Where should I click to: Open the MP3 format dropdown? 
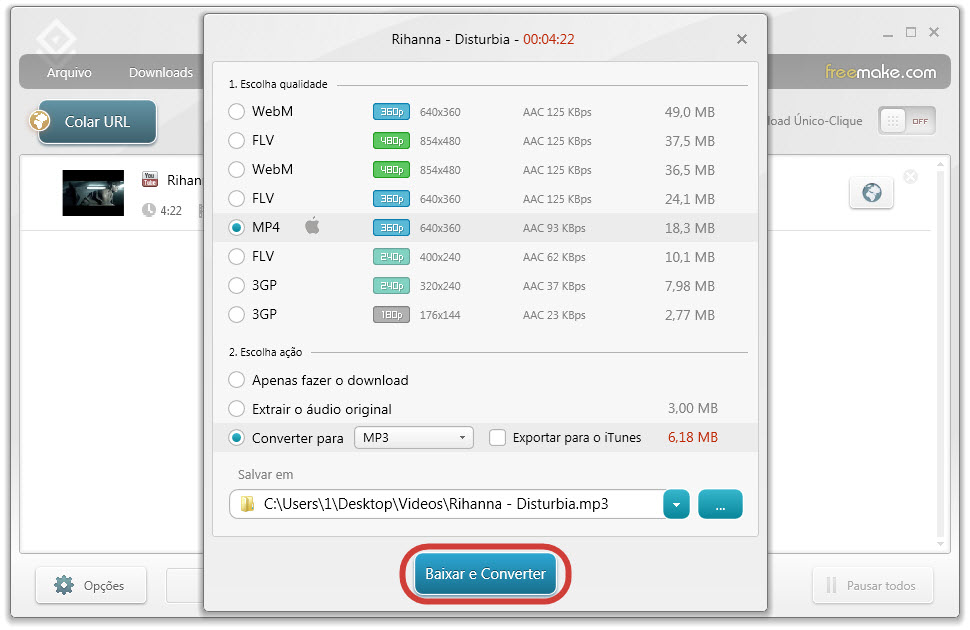tap(414, 438)
